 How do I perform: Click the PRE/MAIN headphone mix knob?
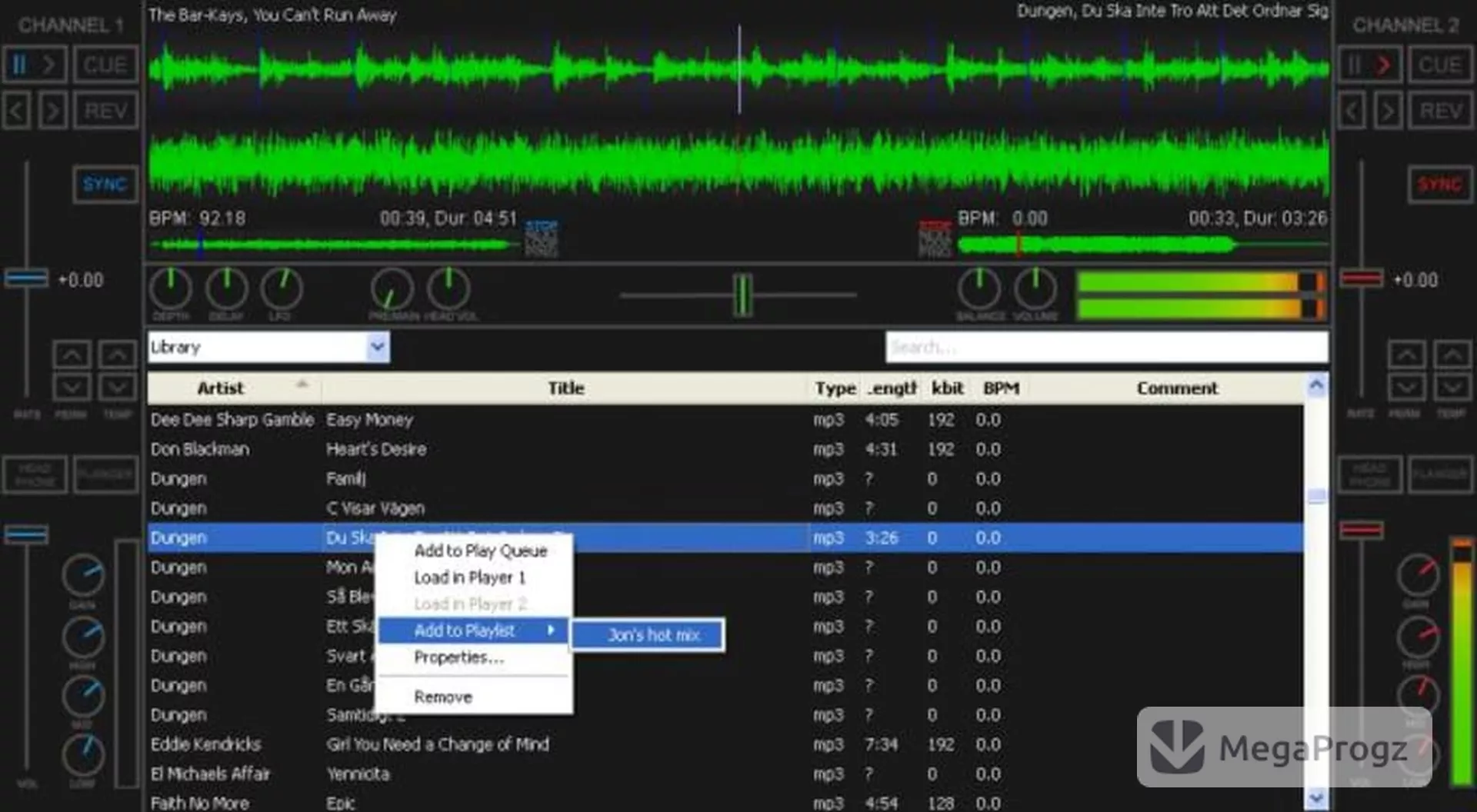[392, 288]
